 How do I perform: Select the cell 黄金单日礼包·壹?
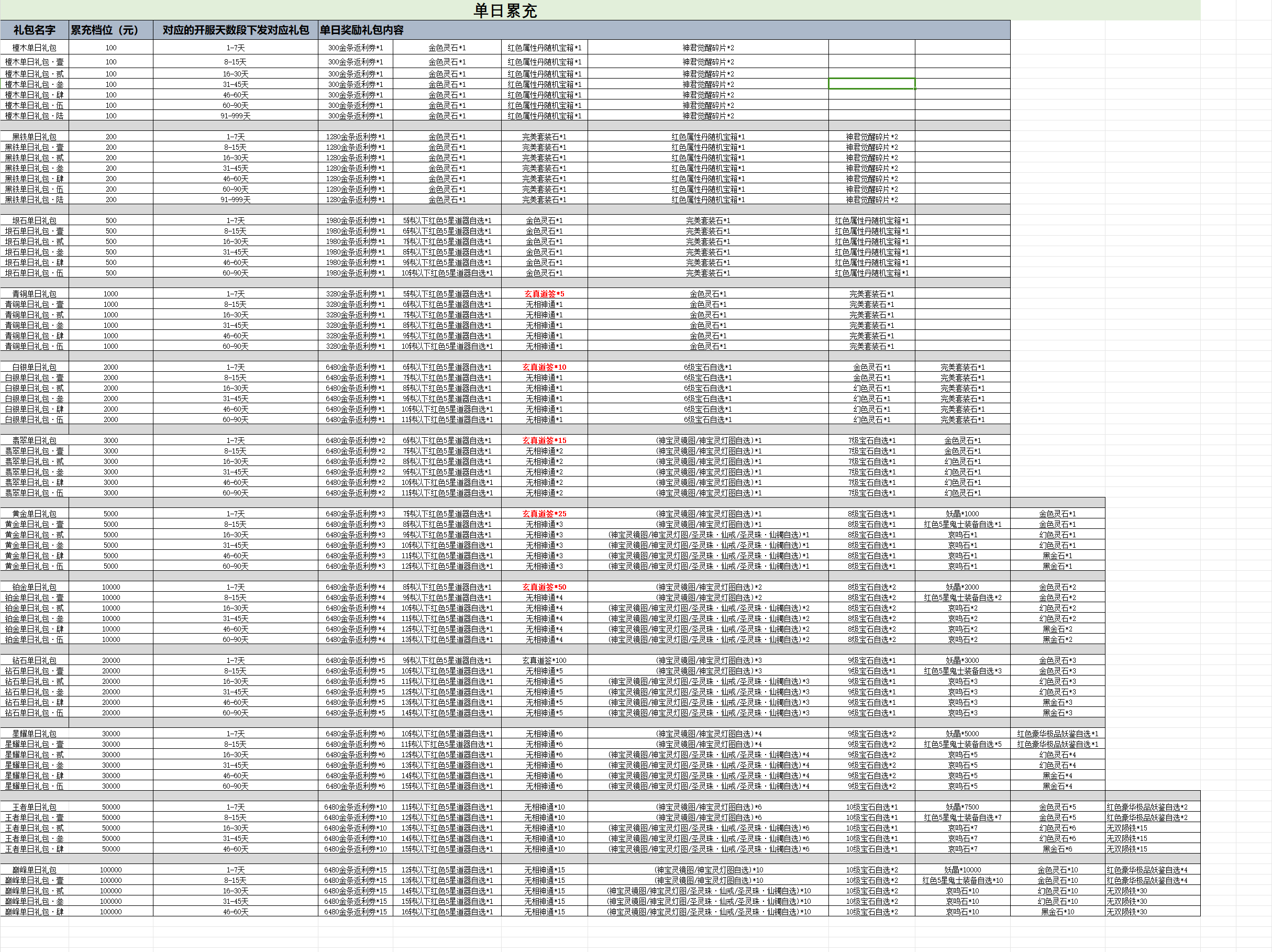(35, 524)
